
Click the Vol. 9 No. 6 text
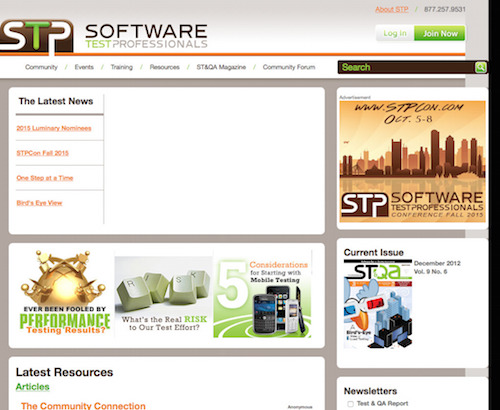[430, 272]
